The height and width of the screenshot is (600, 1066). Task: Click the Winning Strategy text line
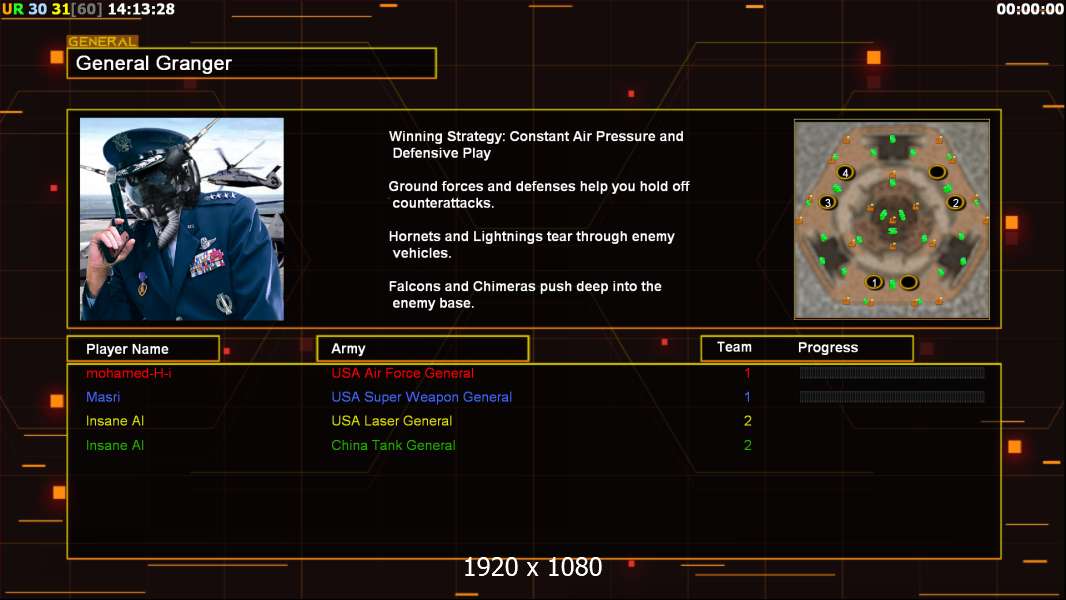coord(536,145)
